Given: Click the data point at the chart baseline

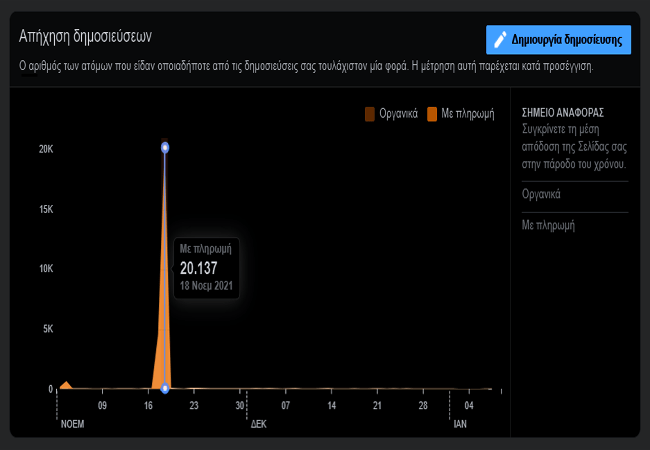Looking at the screenshot, I should 165,388.
